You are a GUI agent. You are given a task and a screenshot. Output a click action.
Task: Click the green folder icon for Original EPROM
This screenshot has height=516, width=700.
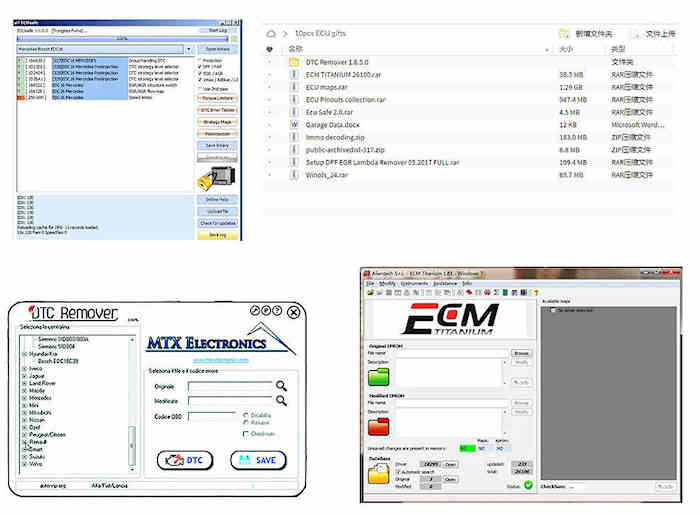tap(378, 377)
